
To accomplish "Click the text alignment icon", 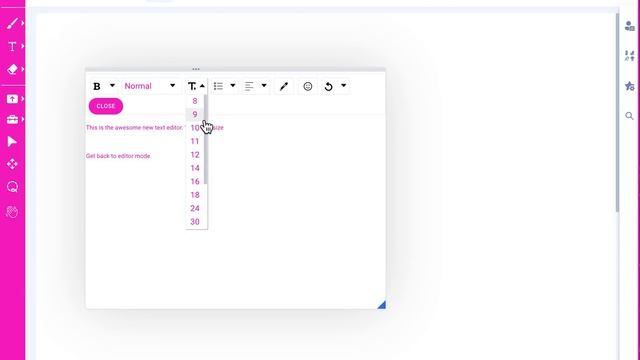I will 249,86.
